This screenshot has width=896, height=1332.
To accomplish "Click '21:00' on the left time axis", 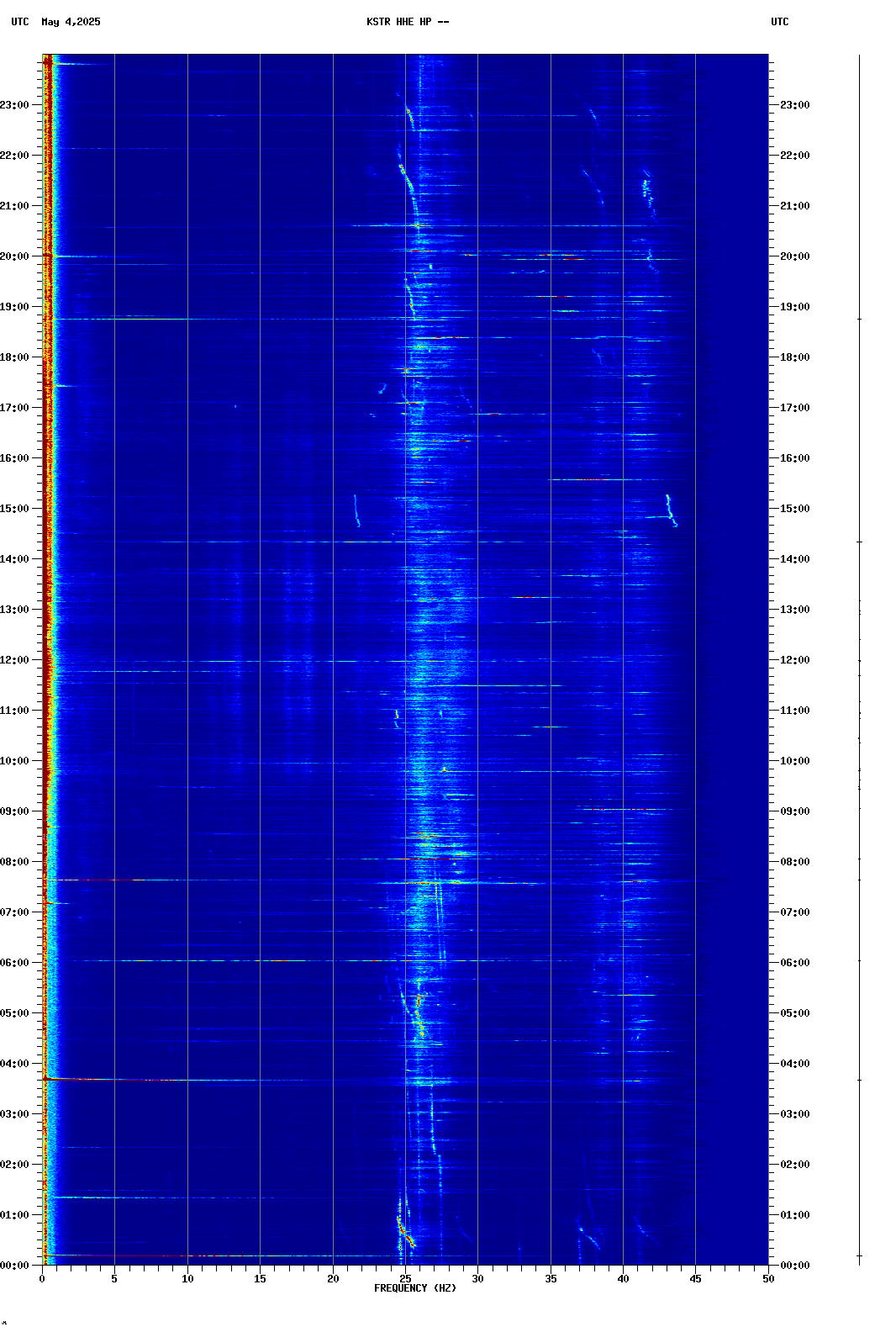I will click(14, 206).
